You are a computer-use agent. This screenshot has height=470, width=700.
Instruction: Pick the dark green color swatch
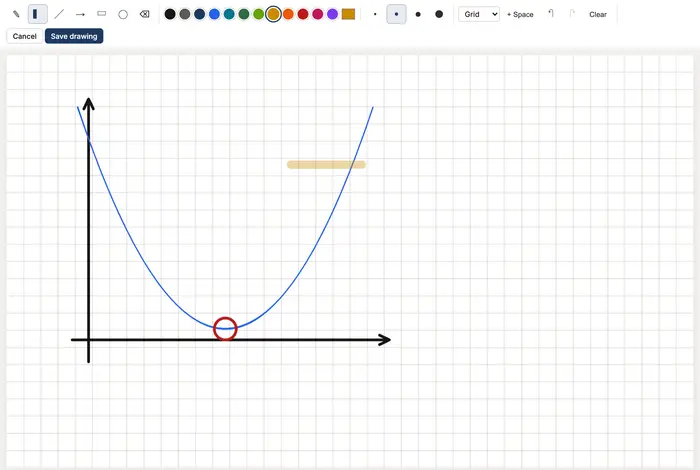click(244, 14)
